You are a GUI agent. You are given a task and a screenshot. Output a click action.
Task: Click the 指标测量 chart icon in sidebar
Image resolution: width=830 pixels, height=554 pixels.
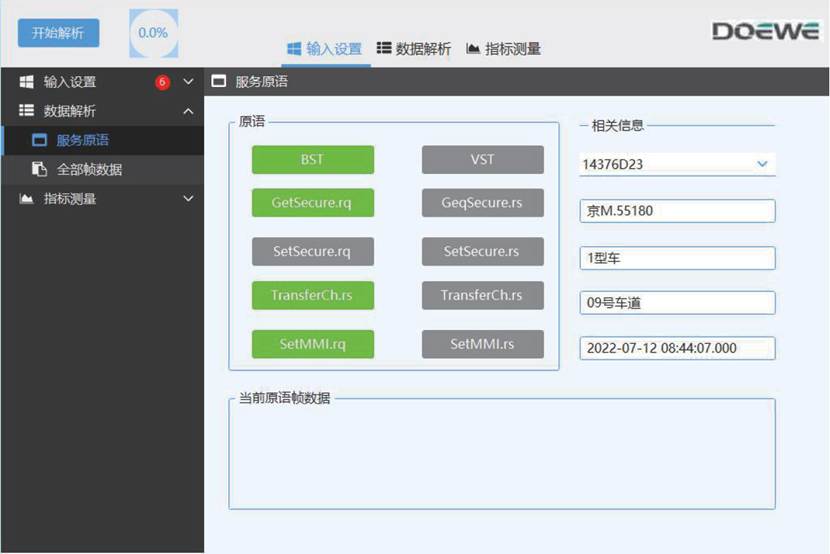pyautogui.click(x=27, y=199)
